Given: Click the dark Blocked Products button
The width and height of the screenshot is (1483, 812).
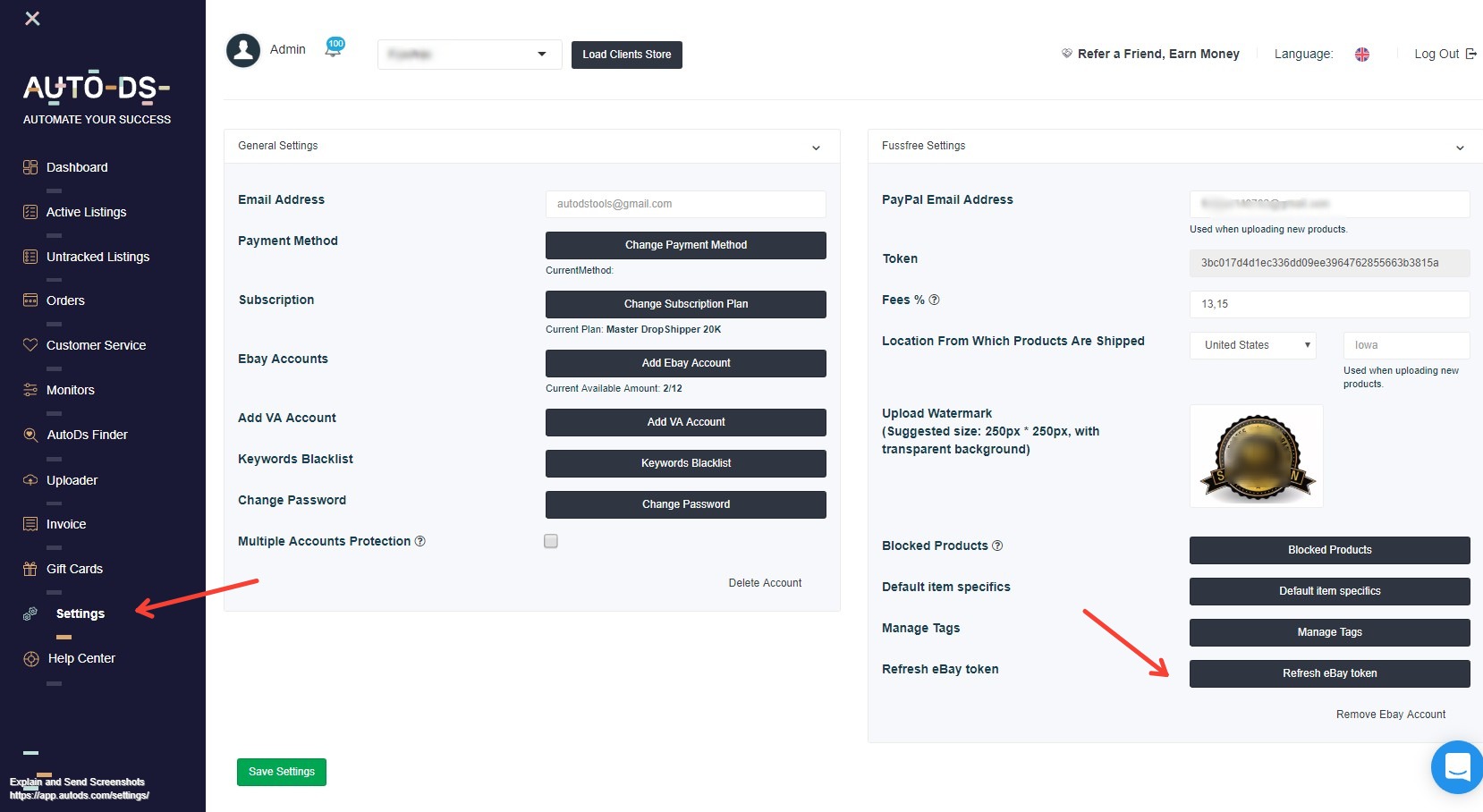Looking at the screenshot, I should click(x=1329, y=550).
